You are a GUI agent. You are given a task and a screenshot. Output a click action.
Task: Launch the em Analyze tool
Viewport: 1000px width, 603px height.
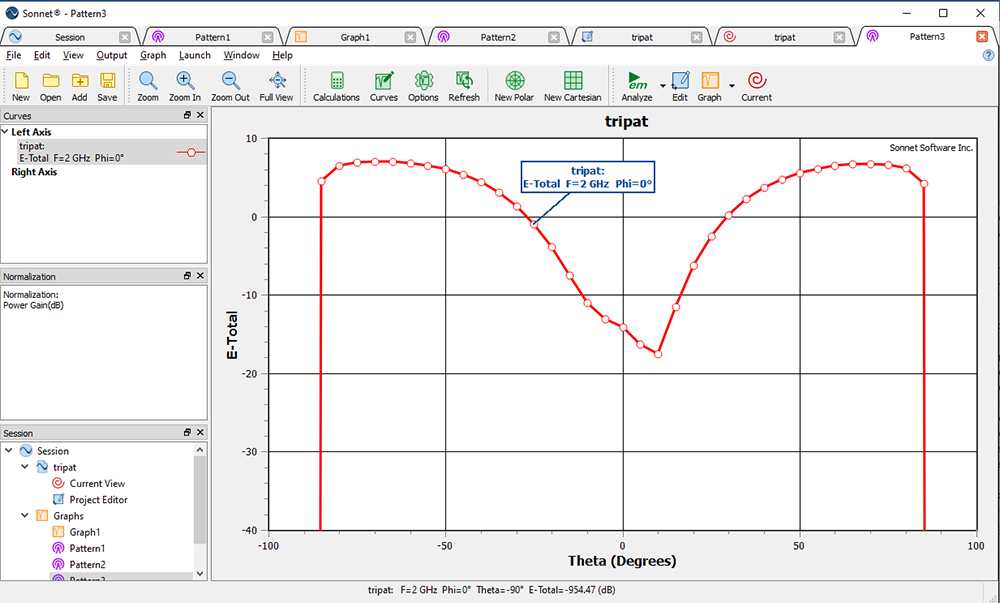click(x=636, y=86)
